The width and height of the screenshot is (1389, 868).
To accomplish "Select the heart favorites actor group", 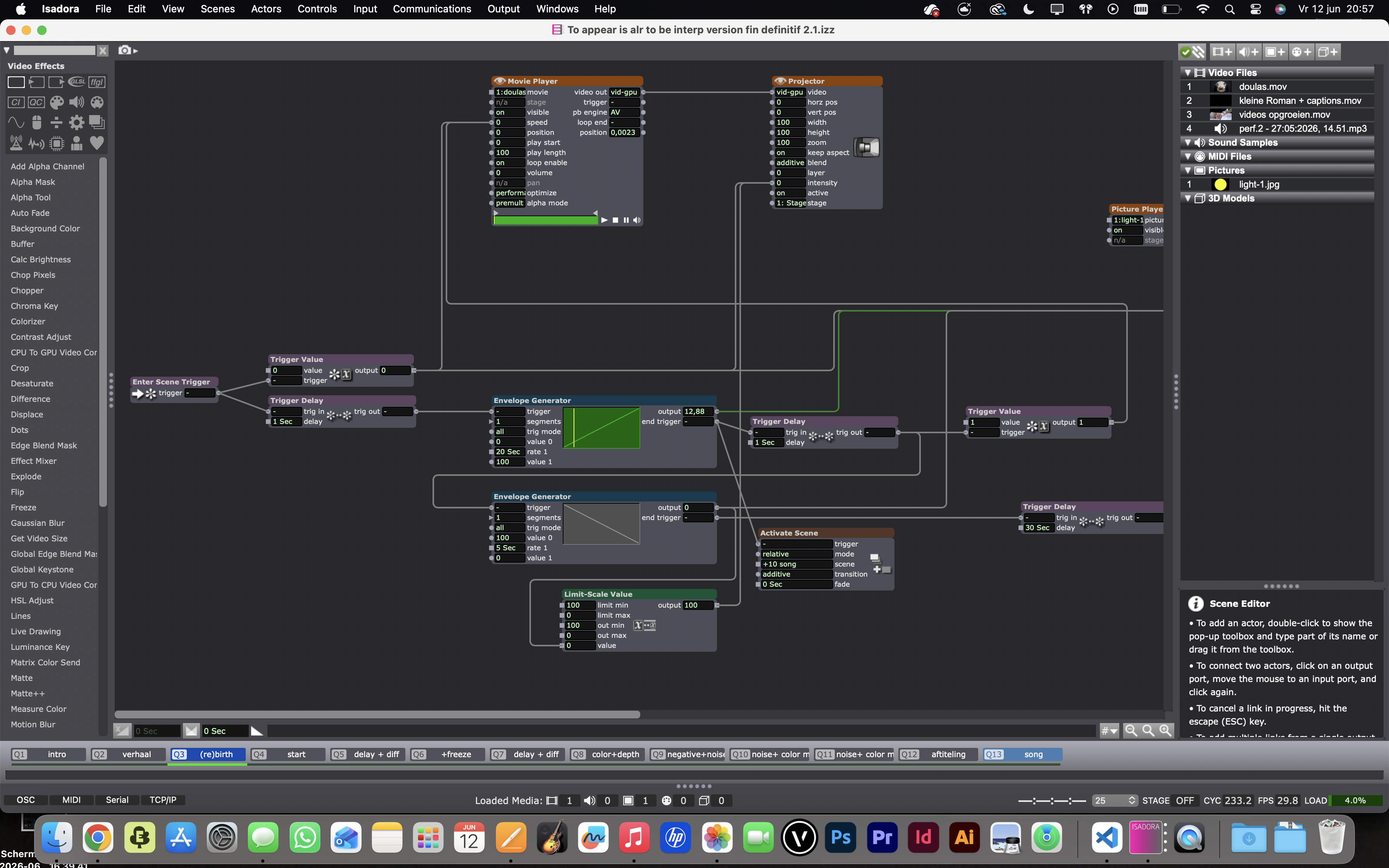I will tap(97, 143).
